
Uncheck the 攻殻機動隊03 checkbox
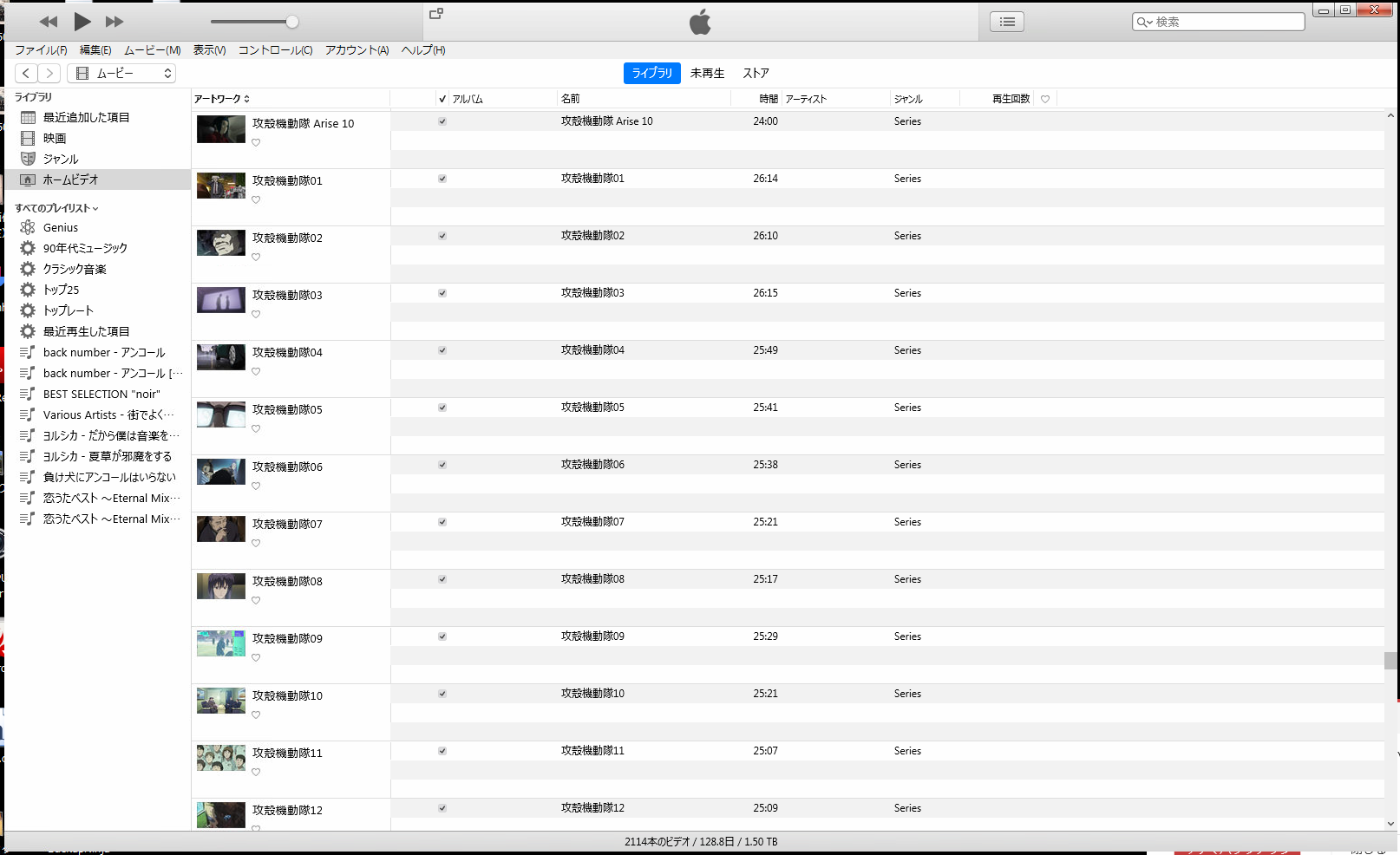pyautogui.click(x=442, y=293)
